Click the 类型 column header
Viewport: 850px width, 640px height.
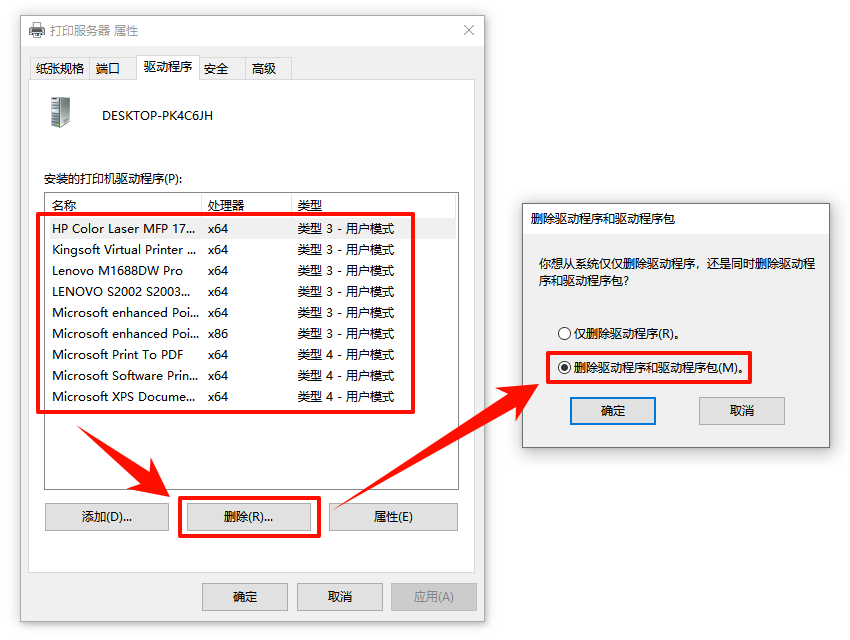374,205
